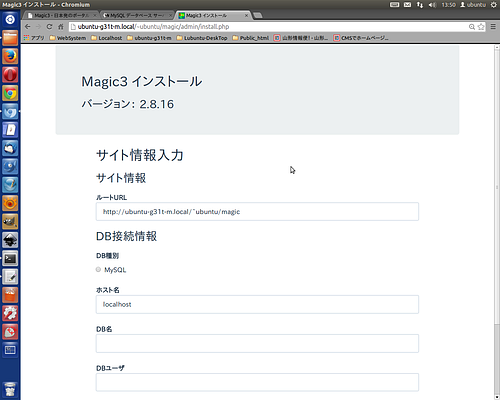Open zoom magnifier icon in address bar
The image size is (500, 400).
472,27
